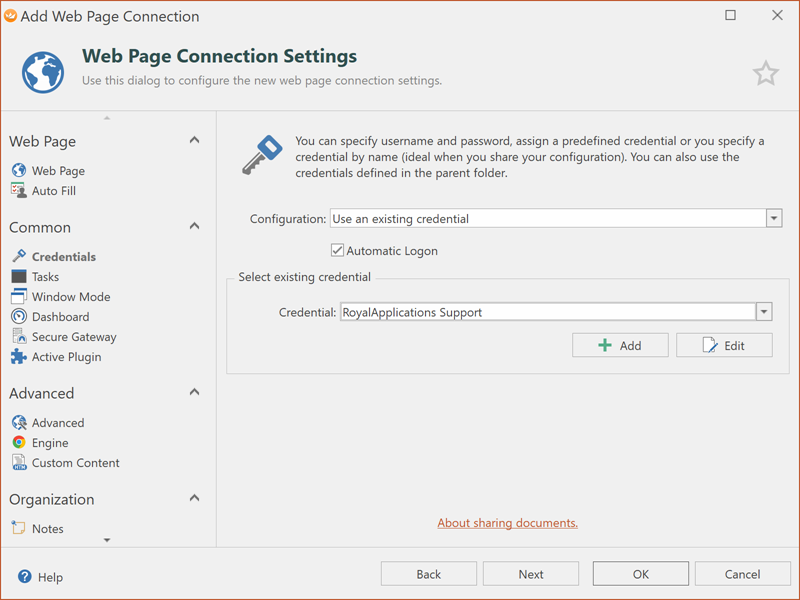Select Custom Content in sidebar
This screenshot has width=800, height=600.
(75, 463)
